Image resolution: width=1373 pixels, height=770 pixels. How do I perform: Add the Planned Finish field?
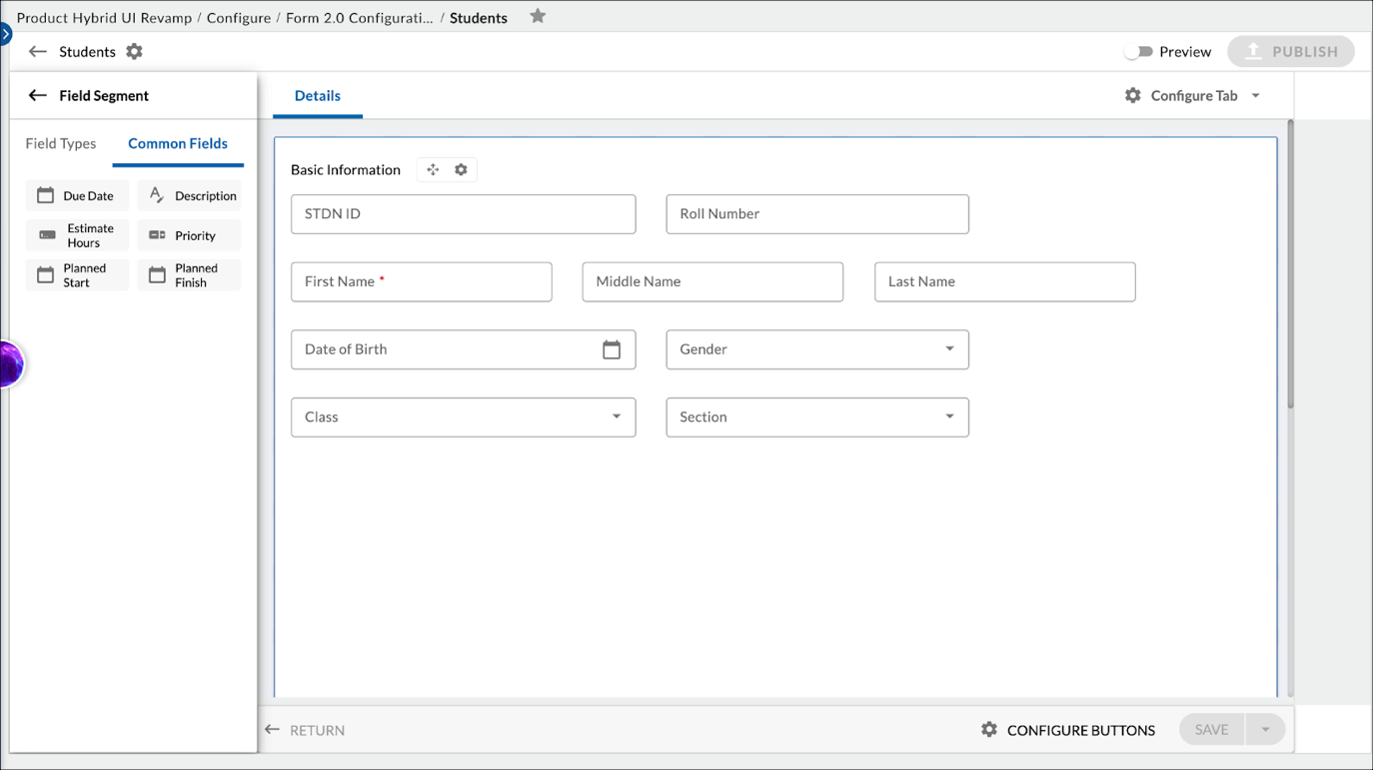click(x=189, y=274)
